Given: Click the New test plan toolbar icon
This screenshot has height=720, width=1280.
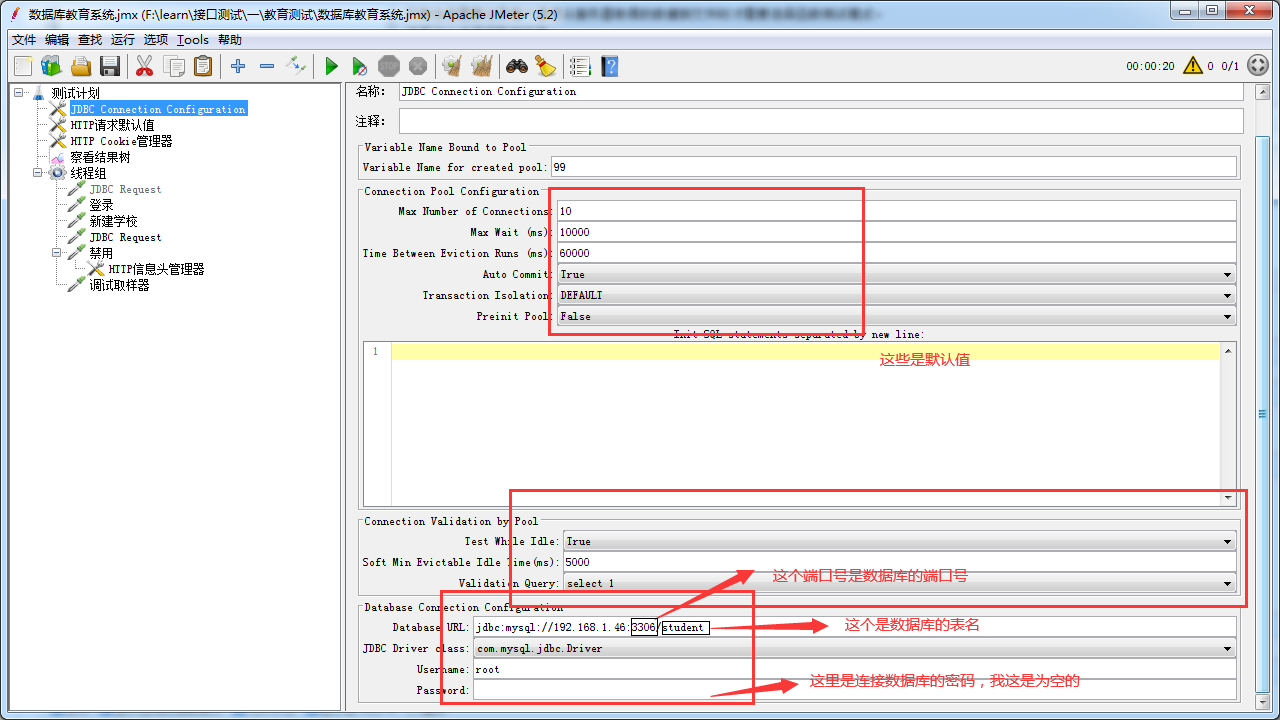Looking at the screenshot, I should (23, 66).
